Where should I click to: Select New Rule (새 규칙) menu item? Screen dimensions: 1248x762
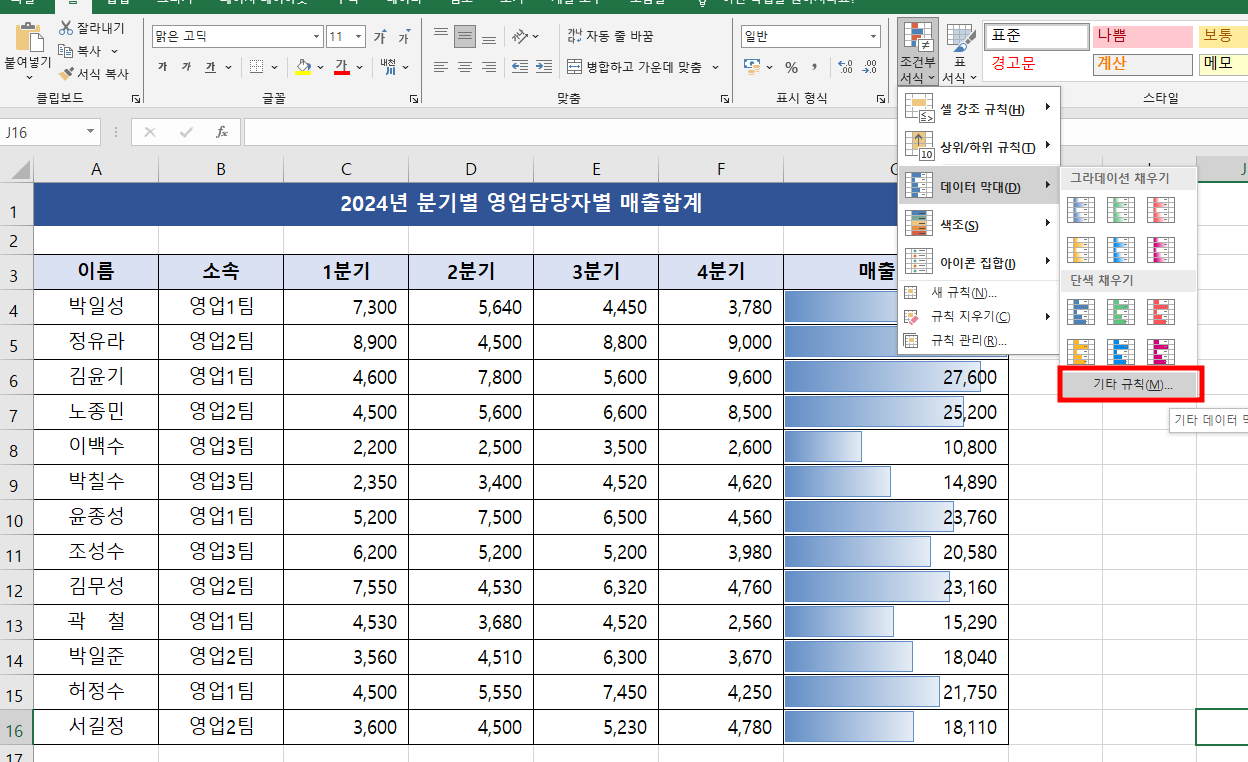(x=978, y=292)
